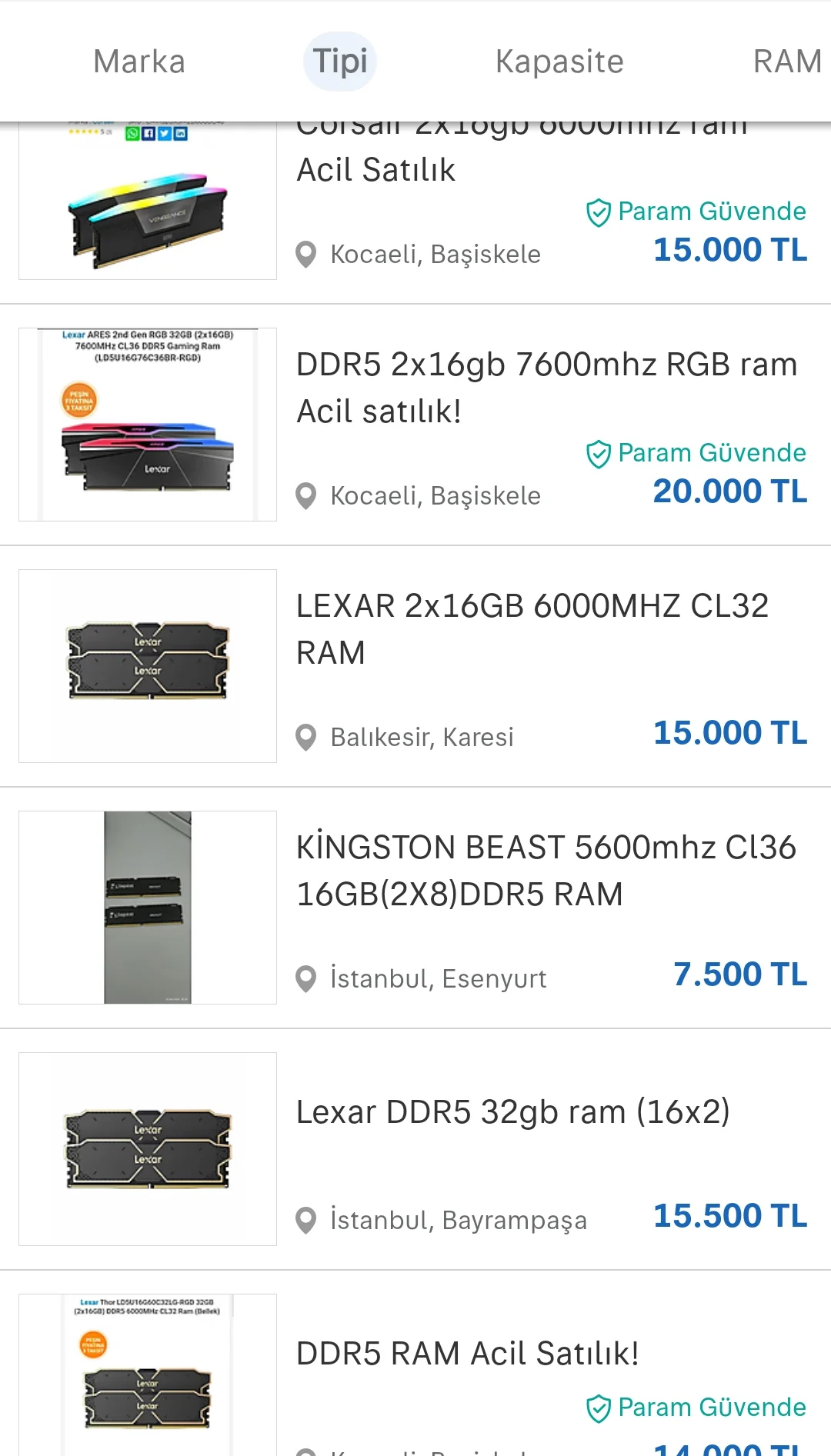Image resolution: width=831 pixels, height=1456 pixels.
Task: Click the 15.500 TL price
Action: pos(730,1216)
